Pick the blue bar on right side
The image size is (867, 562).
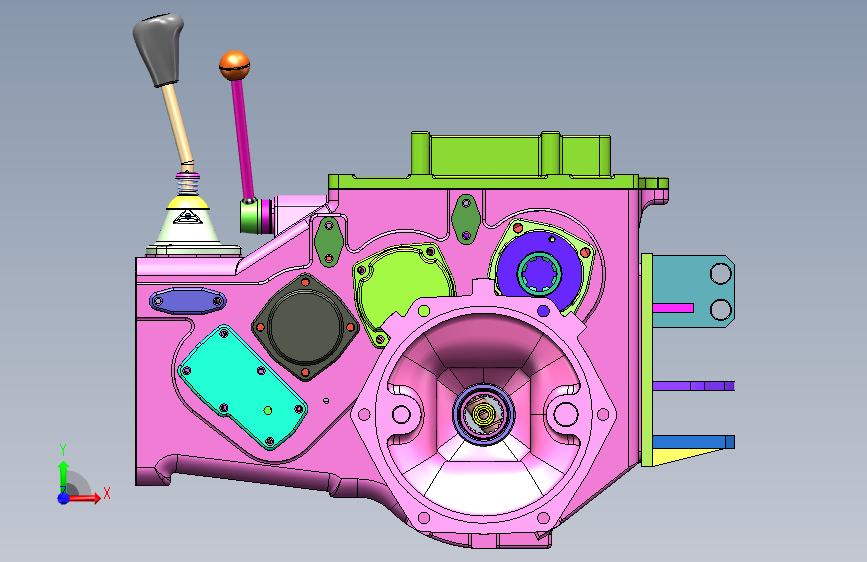point(693,441)
